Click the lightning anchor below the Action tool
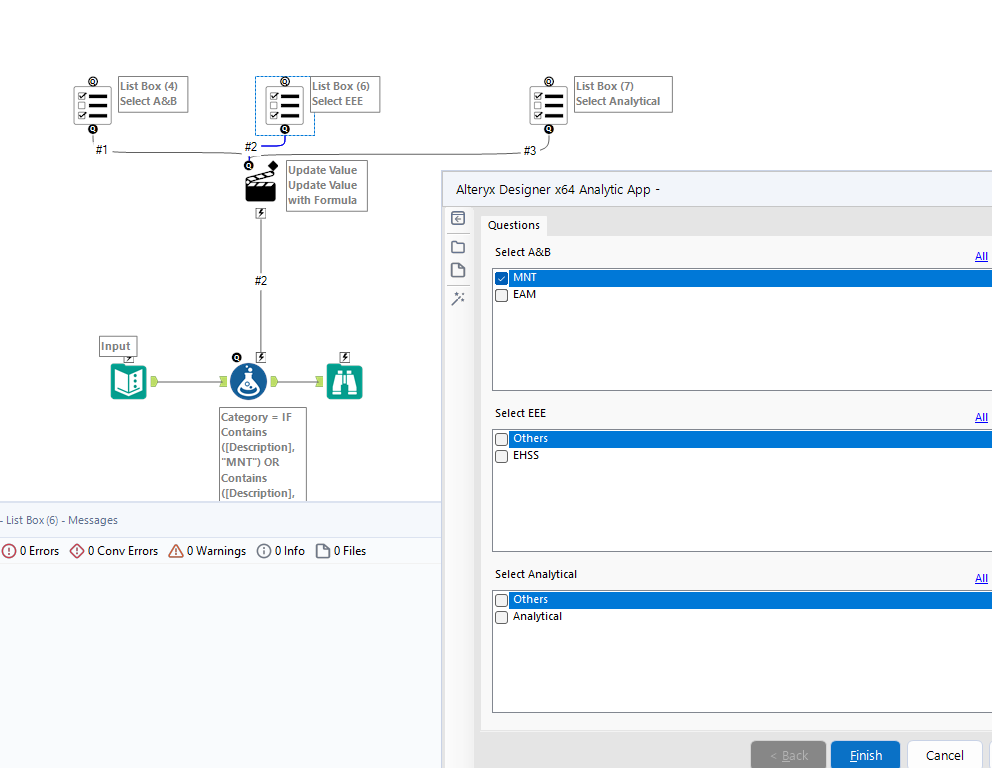992x768 pixels. coord(261,213)
